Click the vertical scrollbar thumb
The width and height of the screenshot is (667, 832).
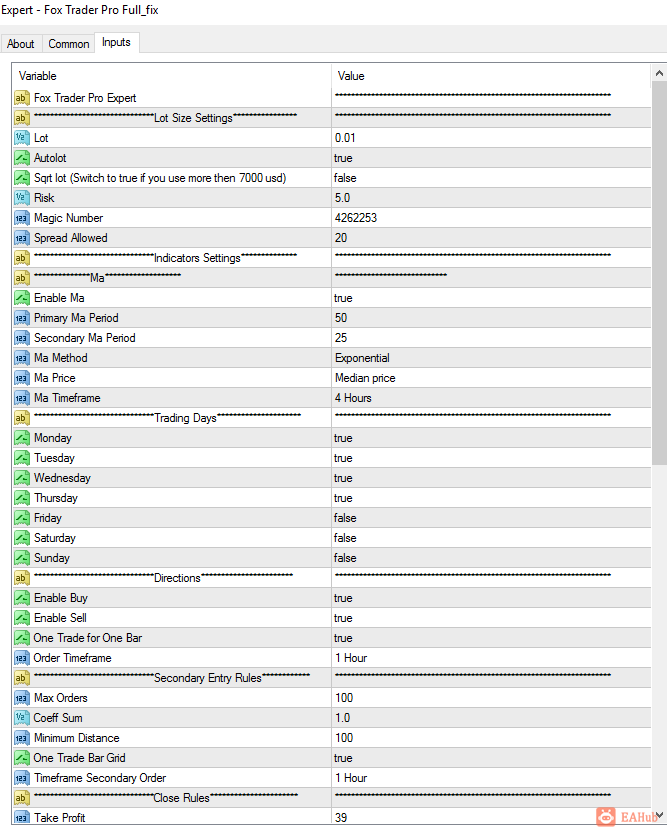click(659, 273)
